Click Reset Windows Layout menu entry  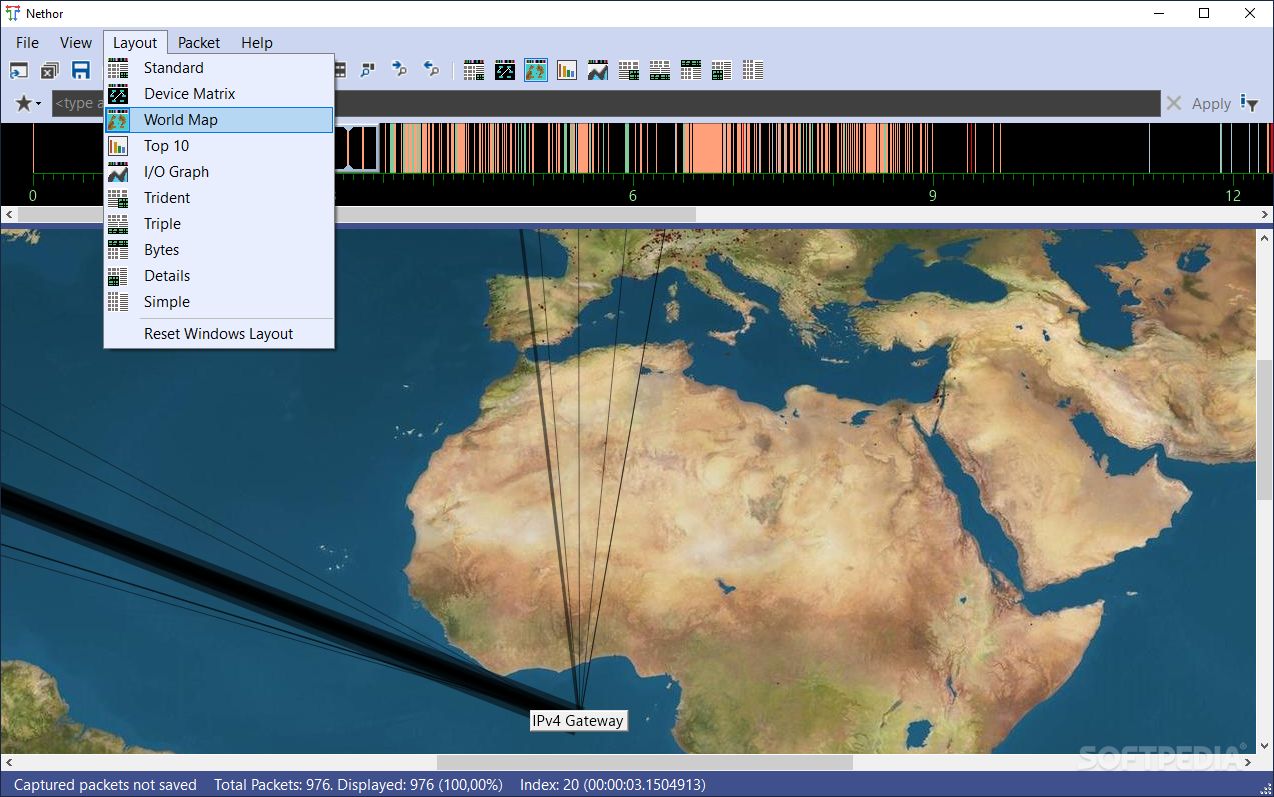[219, 334]
